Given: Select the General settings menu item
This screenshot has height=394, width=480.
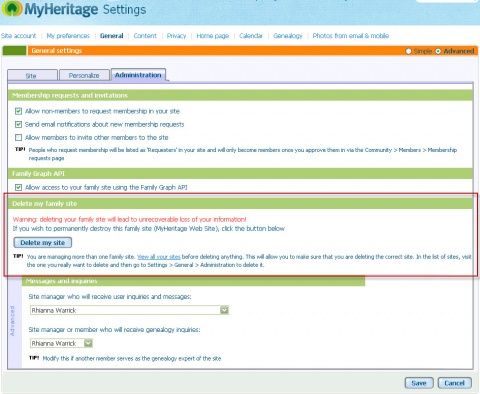Looking at the screenshot, I should (112, 36).
